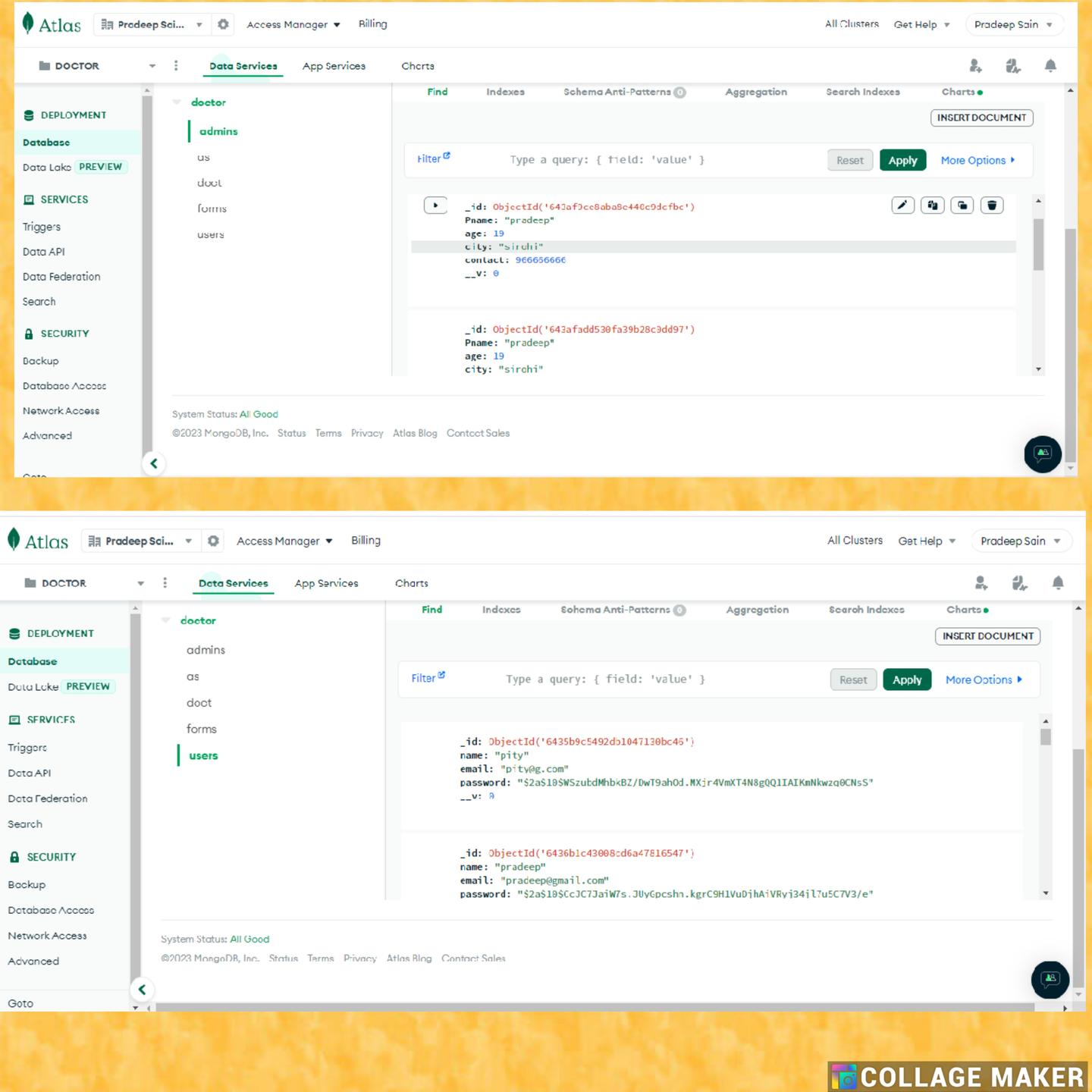1092x1092 pixels.
Task: Copy the pradeep document using copy icon
Action: 933,205
